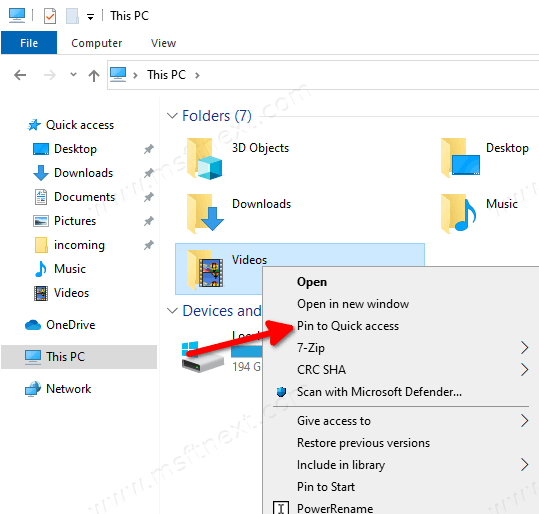Choose Restore previous versions

(363, 442)
